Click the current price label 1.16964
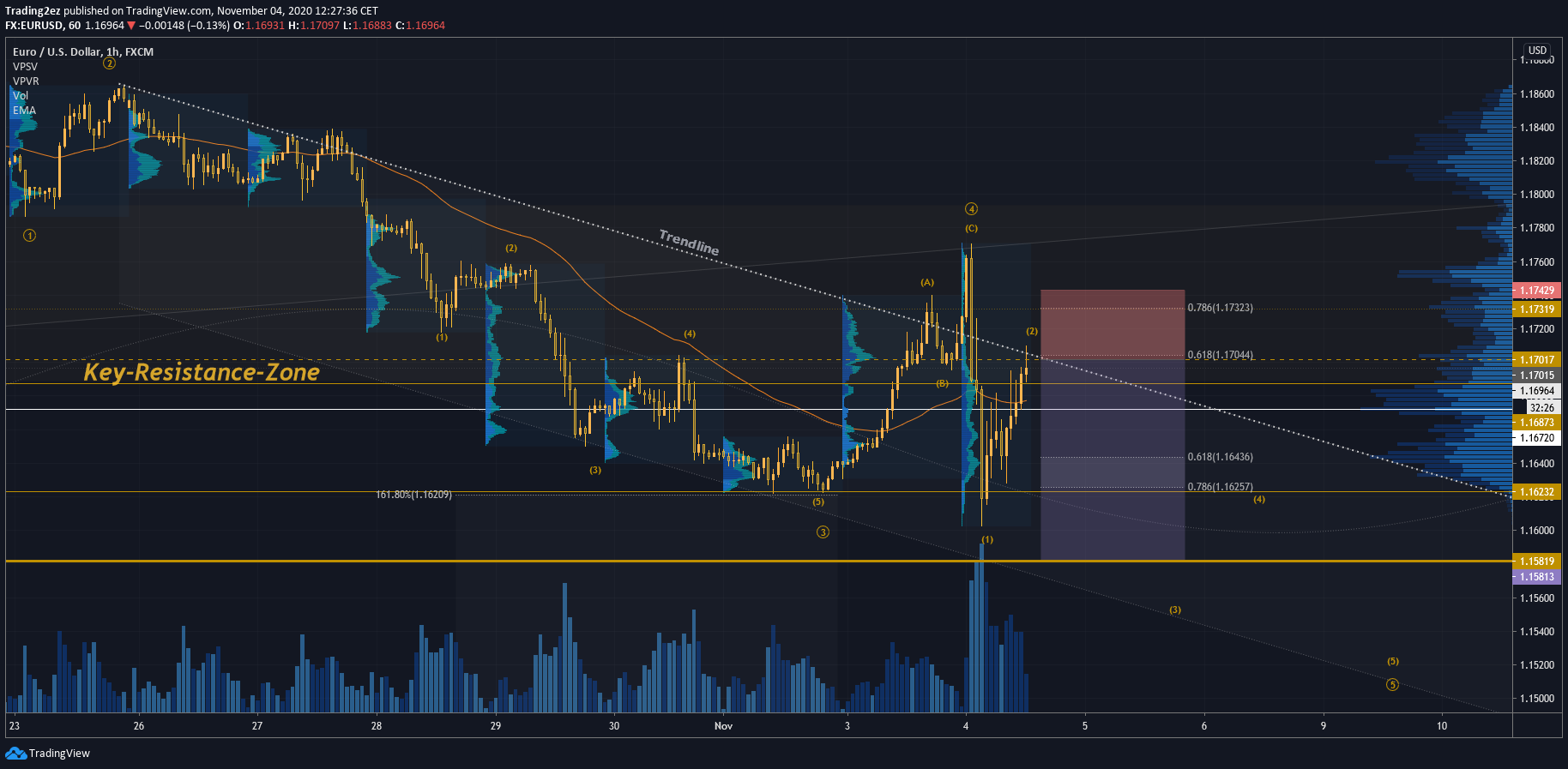1568x769 pixels. 1537,391
